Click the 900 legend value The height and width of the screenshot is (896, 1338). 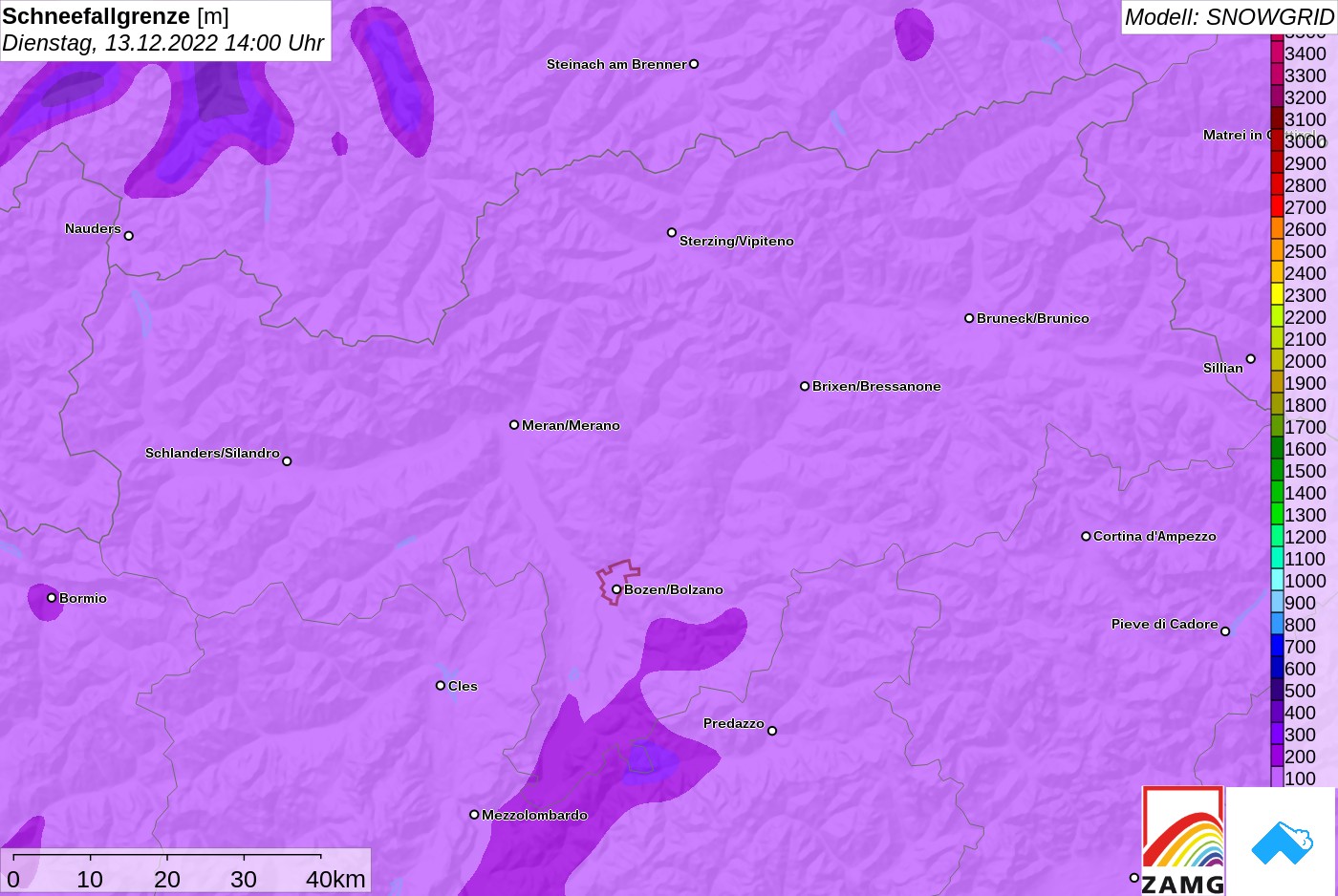point(1301,603)
